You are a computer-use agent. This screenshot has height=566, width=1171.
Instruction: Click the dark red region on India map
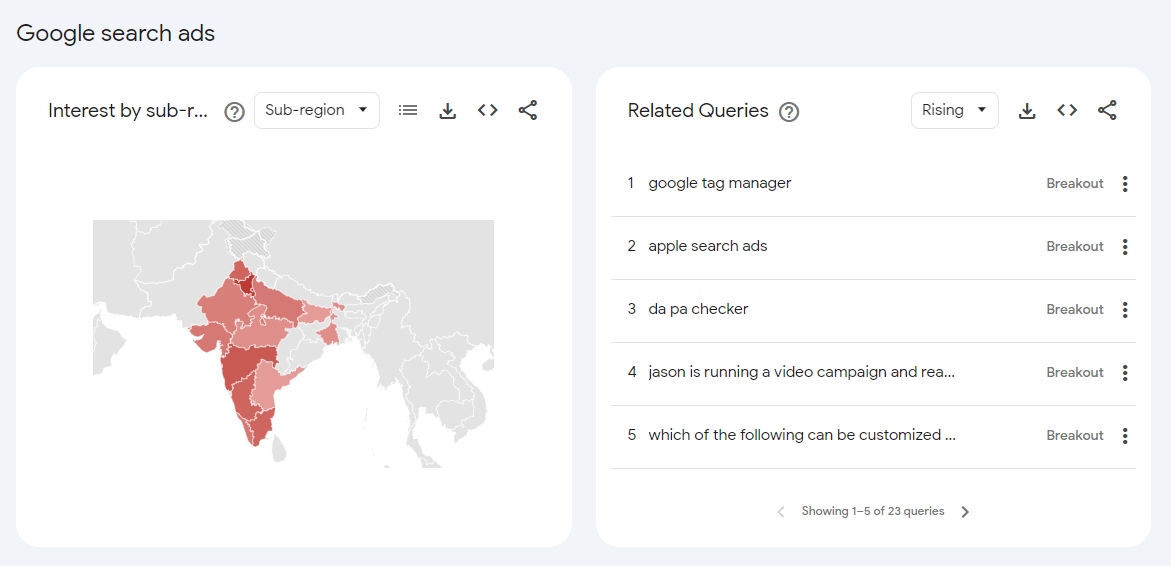pyautogui.click(x=246, y=285)
